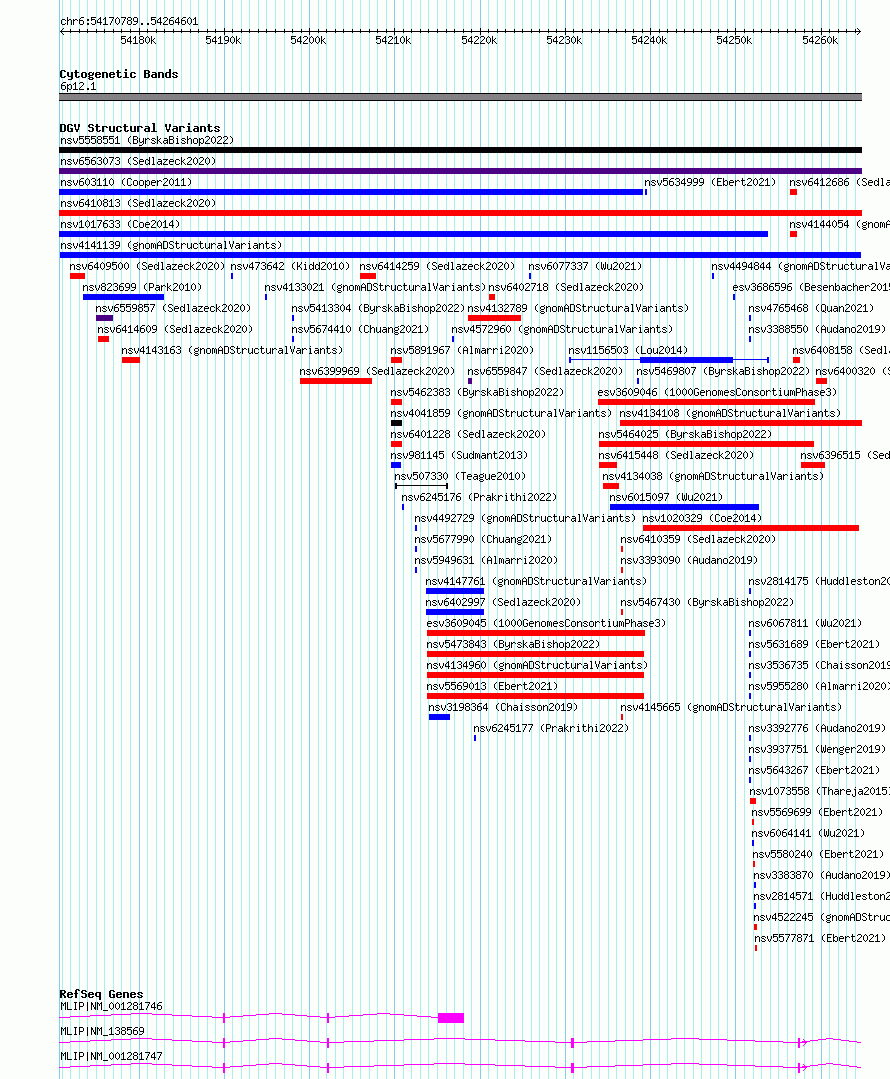The height and width of the screenshot is (1079, 890).
Task: Click nsv4765468 (Quan2021) label
Action: point(811,308)
